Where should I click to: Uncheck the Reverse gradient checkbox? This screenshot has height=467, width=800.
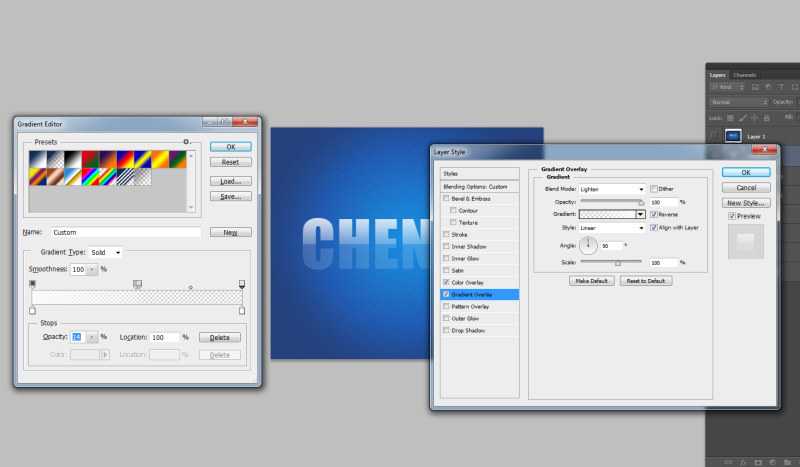point(654,214)
